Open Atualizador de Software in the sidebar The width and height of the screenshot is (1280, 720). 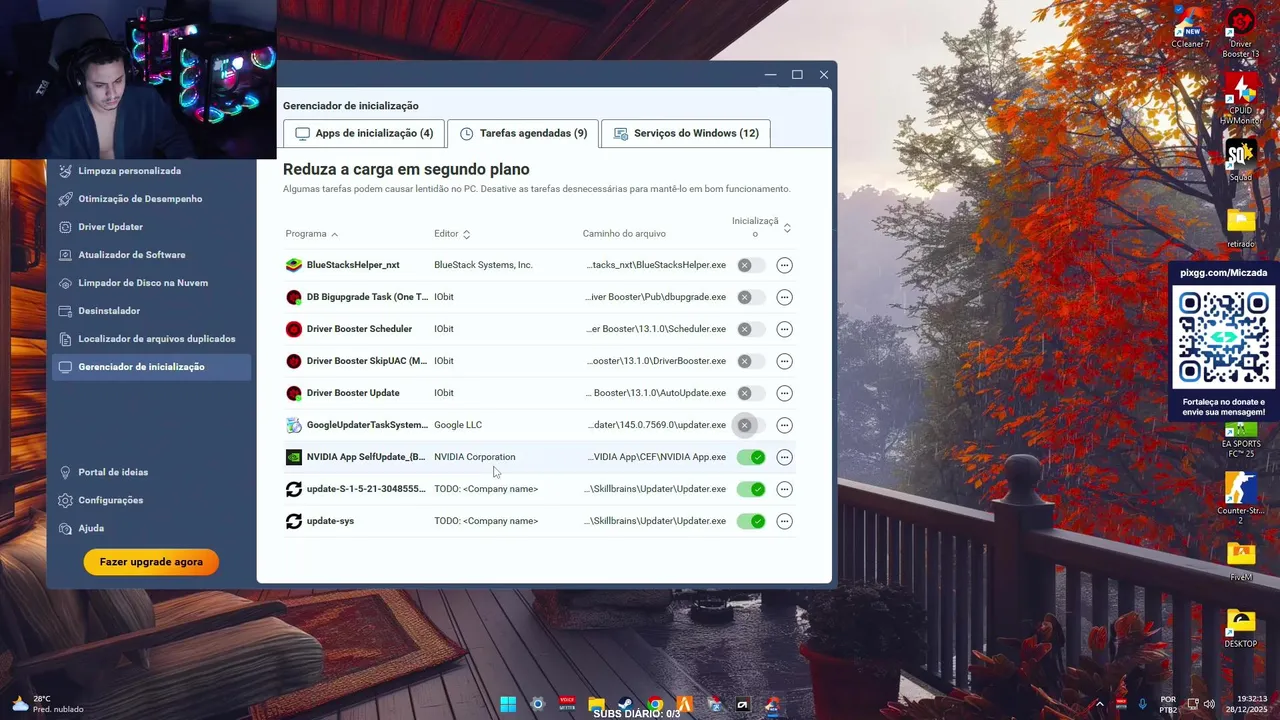coord(150,255)
